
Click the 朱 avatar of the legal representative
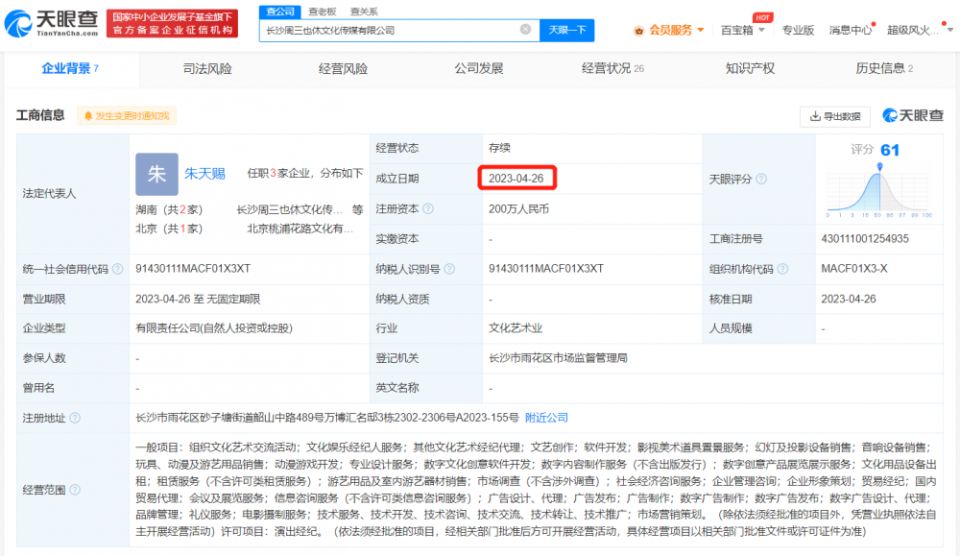[x=157, y=174]
